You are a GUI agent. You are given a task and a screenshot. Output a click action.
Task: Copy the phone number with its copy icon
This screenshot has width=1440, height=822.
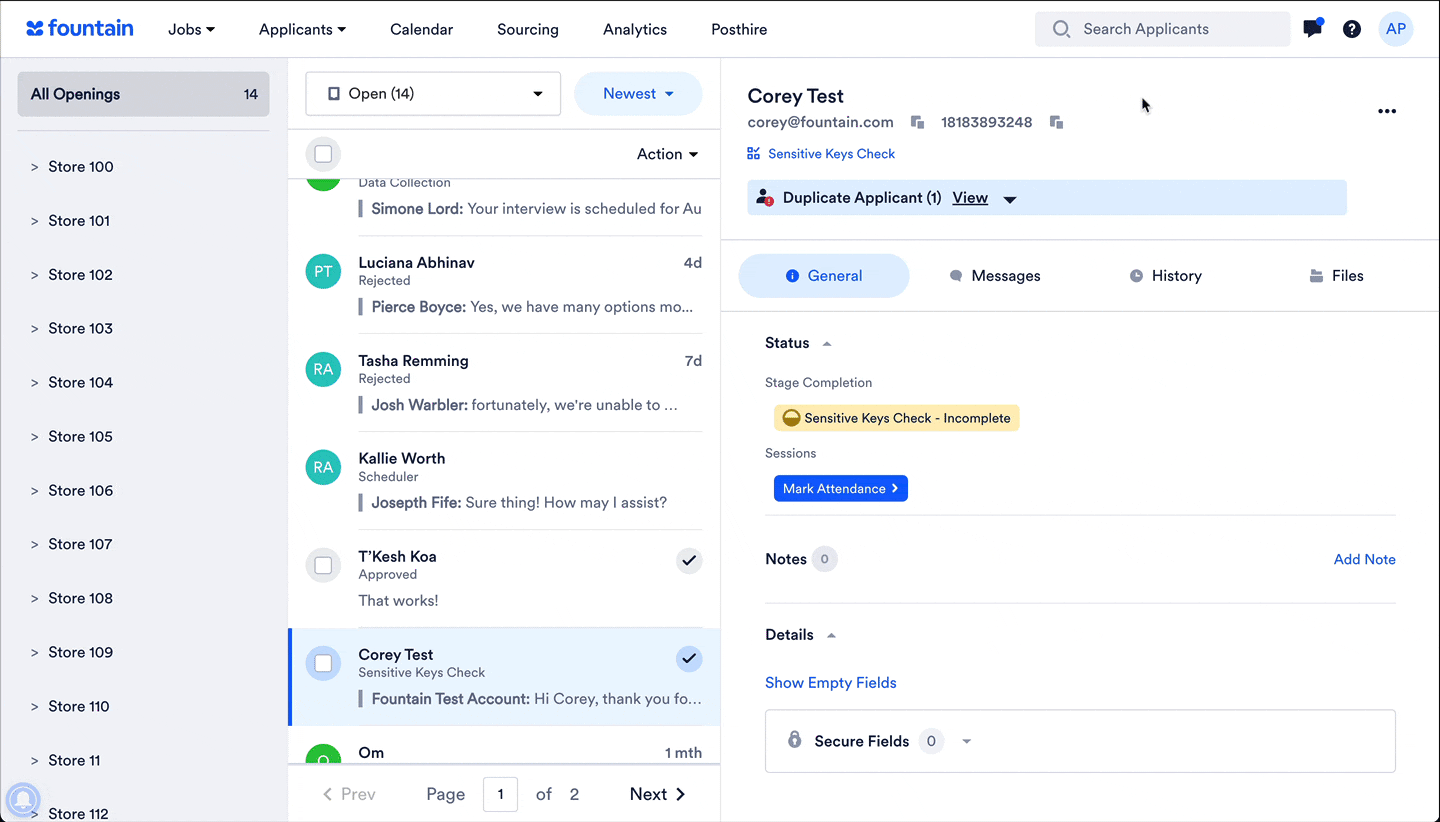1057,122
